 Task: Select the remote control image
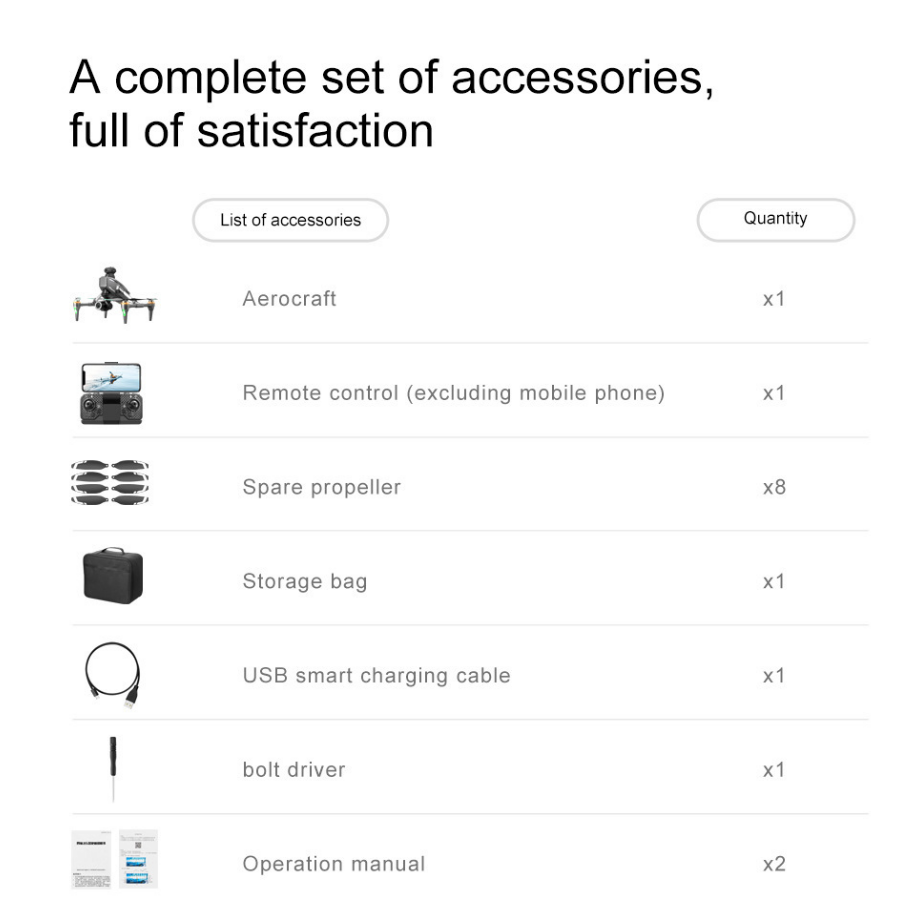tap(112, 393)
